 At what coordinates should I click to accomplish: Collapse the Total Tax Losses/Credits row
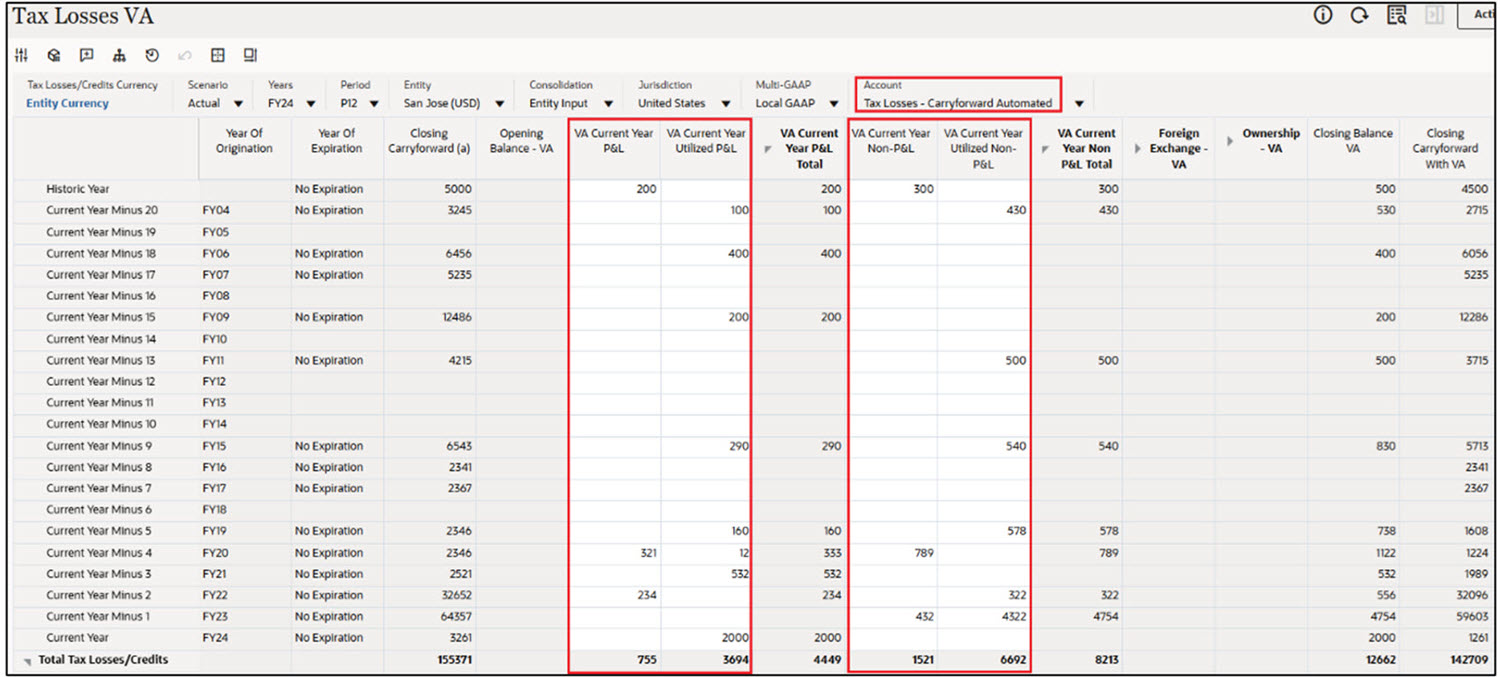tap(26, 660)
